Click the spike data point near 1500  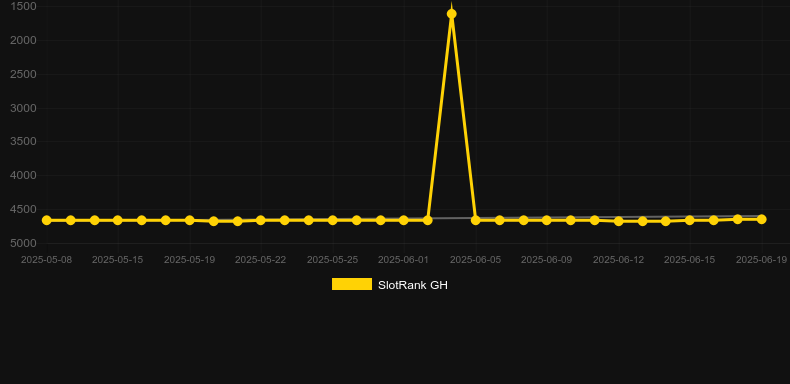451,14
